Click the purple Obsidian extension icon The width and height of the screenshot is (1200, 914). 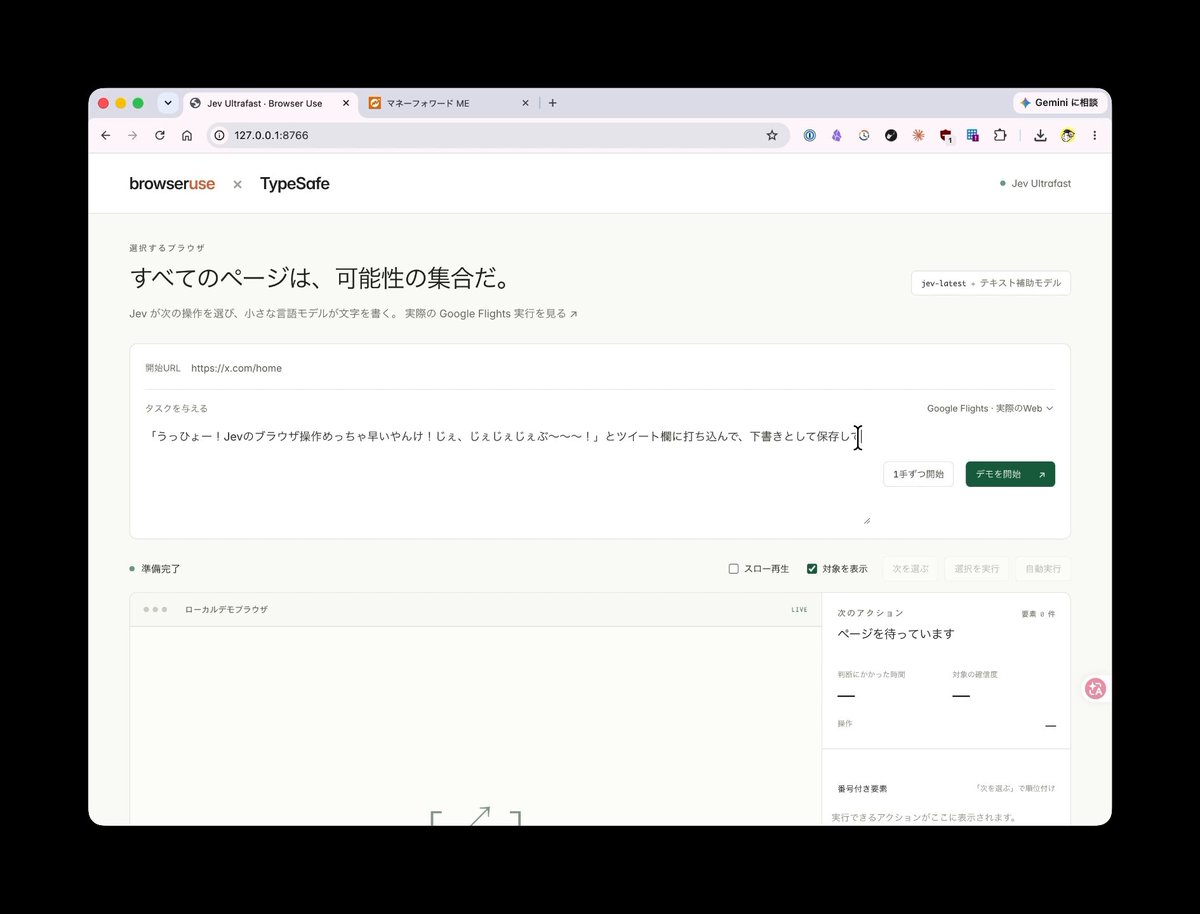(837, 135)
